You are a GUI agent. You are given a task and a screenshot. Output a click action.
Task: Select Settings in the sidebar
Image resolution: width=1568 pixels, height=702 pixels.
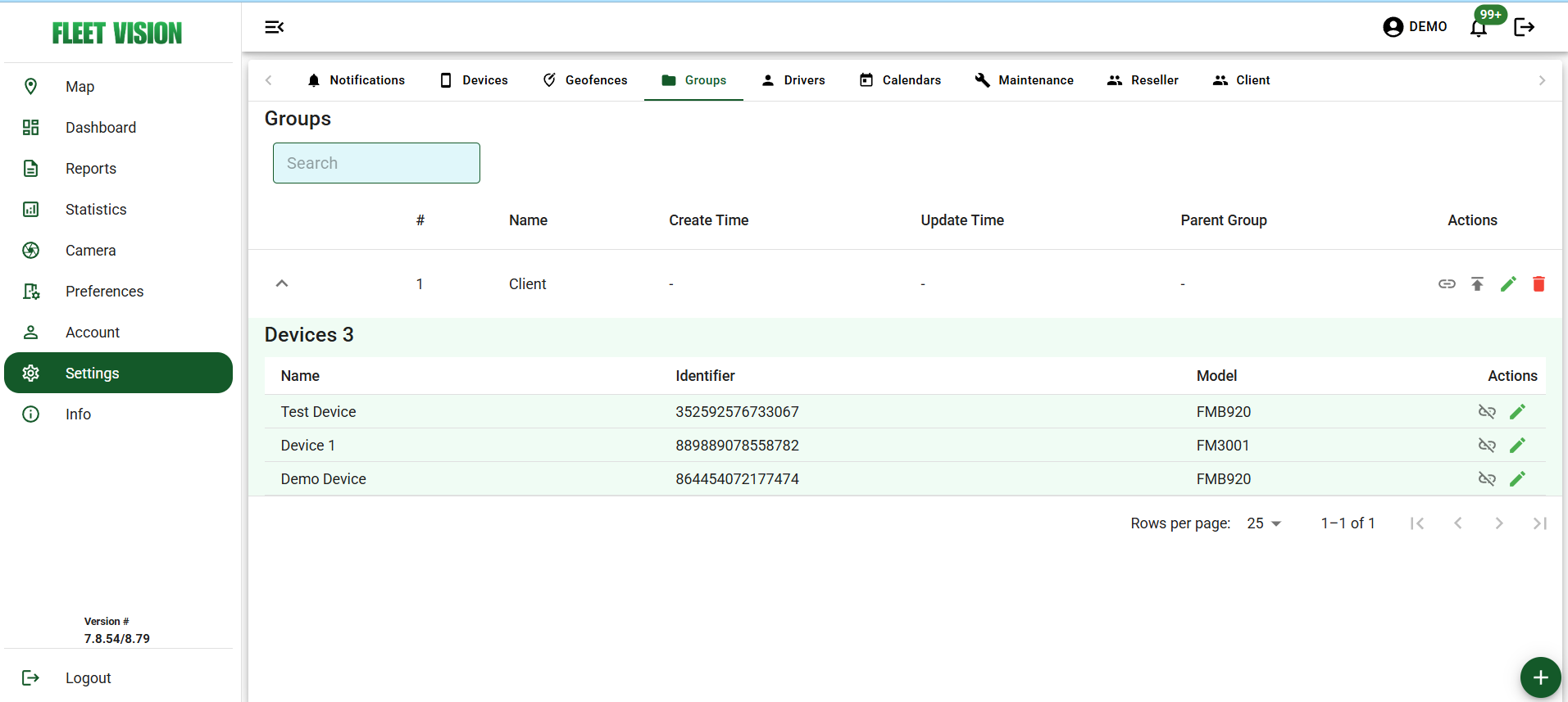(119, 373)
